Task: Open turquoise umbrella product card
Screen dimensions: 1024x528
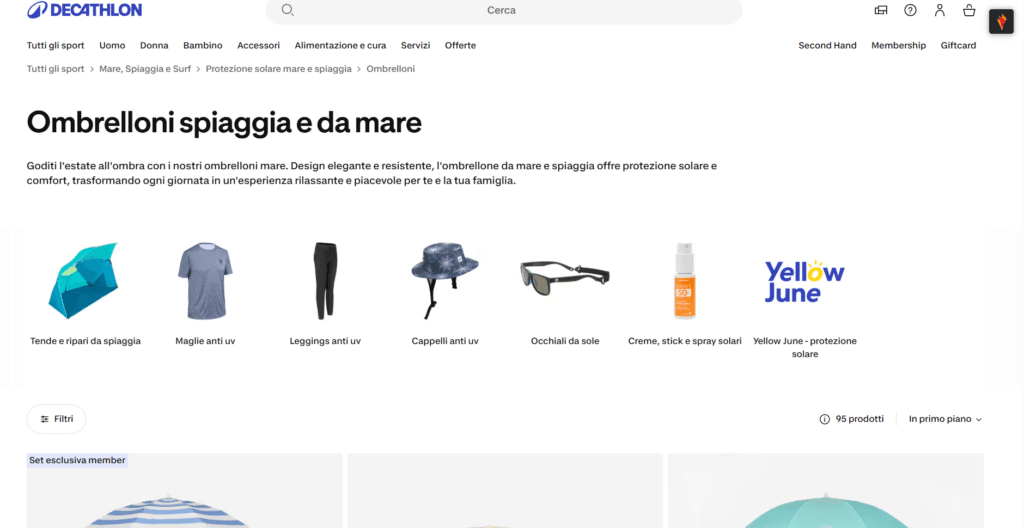Action: point(825,491)
